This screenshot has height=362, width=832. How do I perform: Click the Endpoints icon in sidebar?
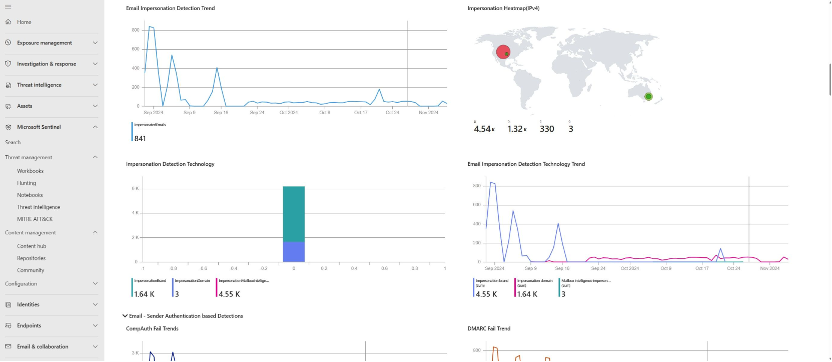[x=7, y=325]
